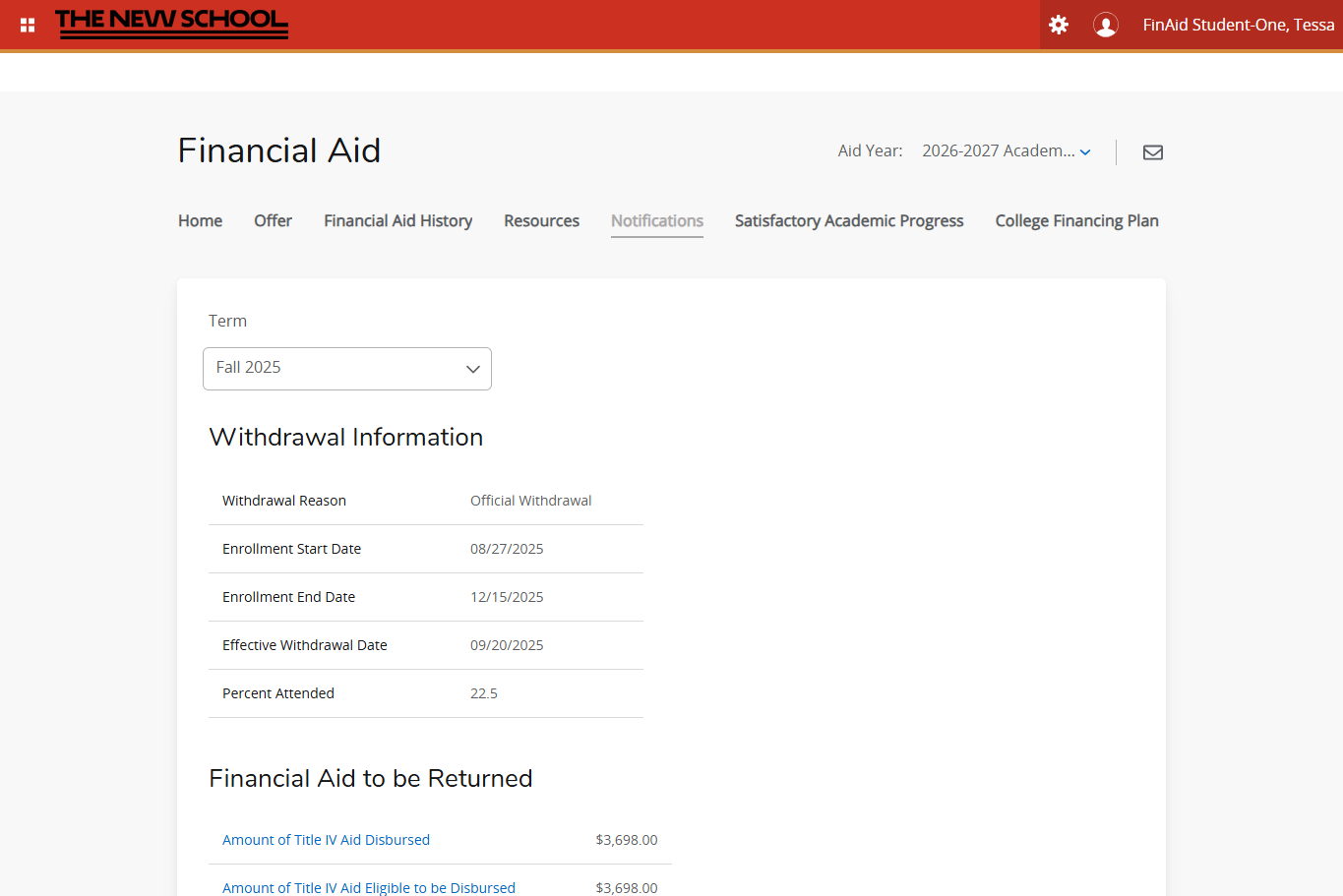Select the Percent Attended value 22.5
Screen dimensions: 1343x896
click(x=484, y=693)
